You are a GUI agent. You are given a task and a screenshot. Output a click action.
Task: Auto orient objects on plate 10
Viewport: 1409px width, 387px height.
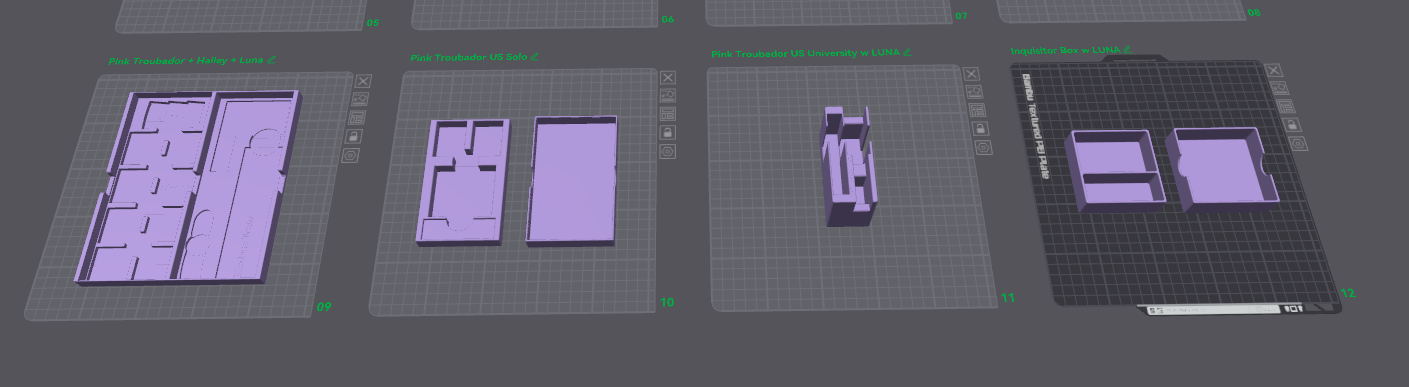[x=667, y=95]
